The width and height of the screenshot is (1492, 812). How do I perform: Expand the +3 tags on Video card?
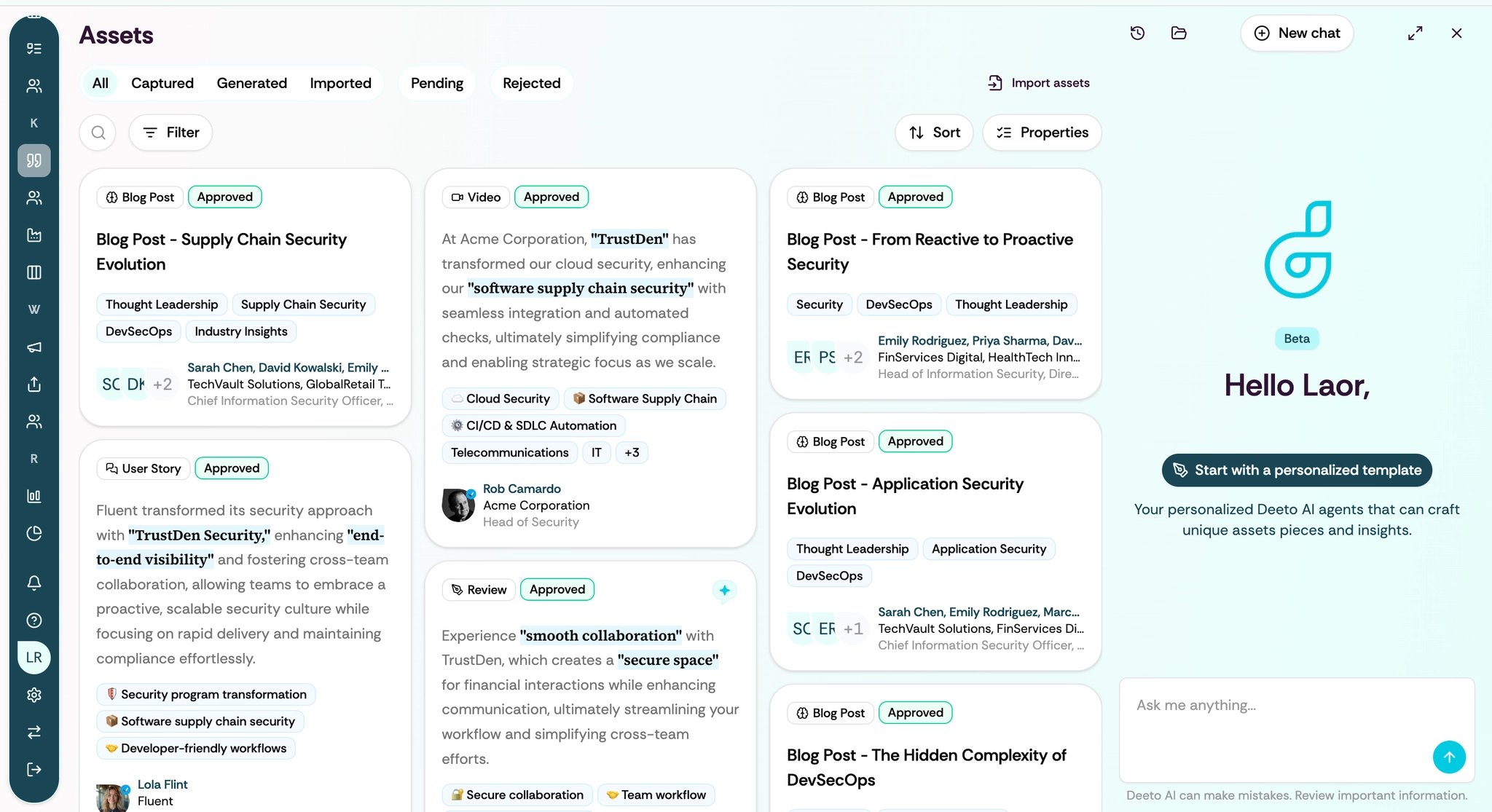pyautogui.click(x=632, y=452)
